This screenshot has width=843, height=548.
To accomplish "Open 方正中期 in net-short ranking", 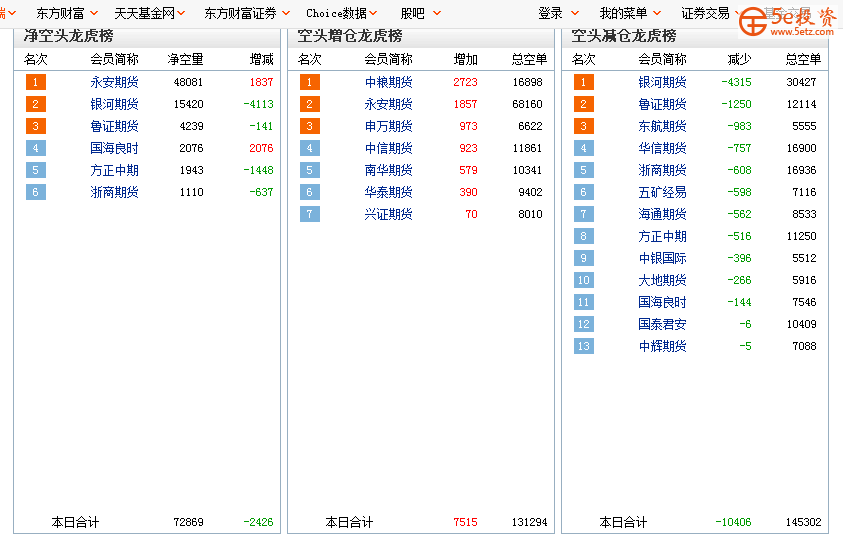I will pos(114,170).
